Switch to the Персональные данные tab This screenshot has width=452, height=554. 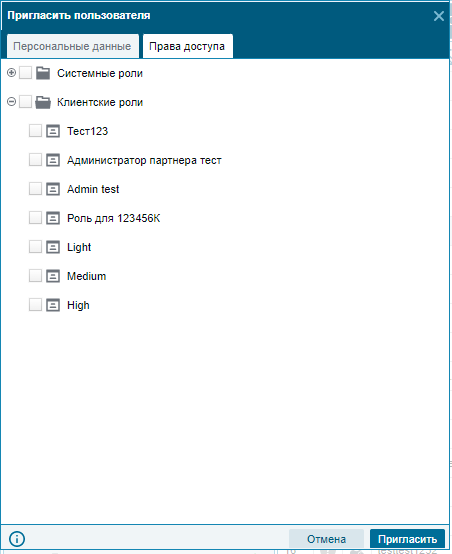point(72,46)
